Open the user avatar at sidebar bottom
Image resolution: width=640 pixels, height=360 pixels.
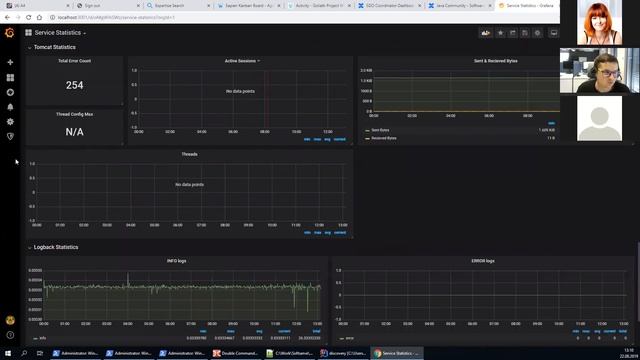point(10,320)
